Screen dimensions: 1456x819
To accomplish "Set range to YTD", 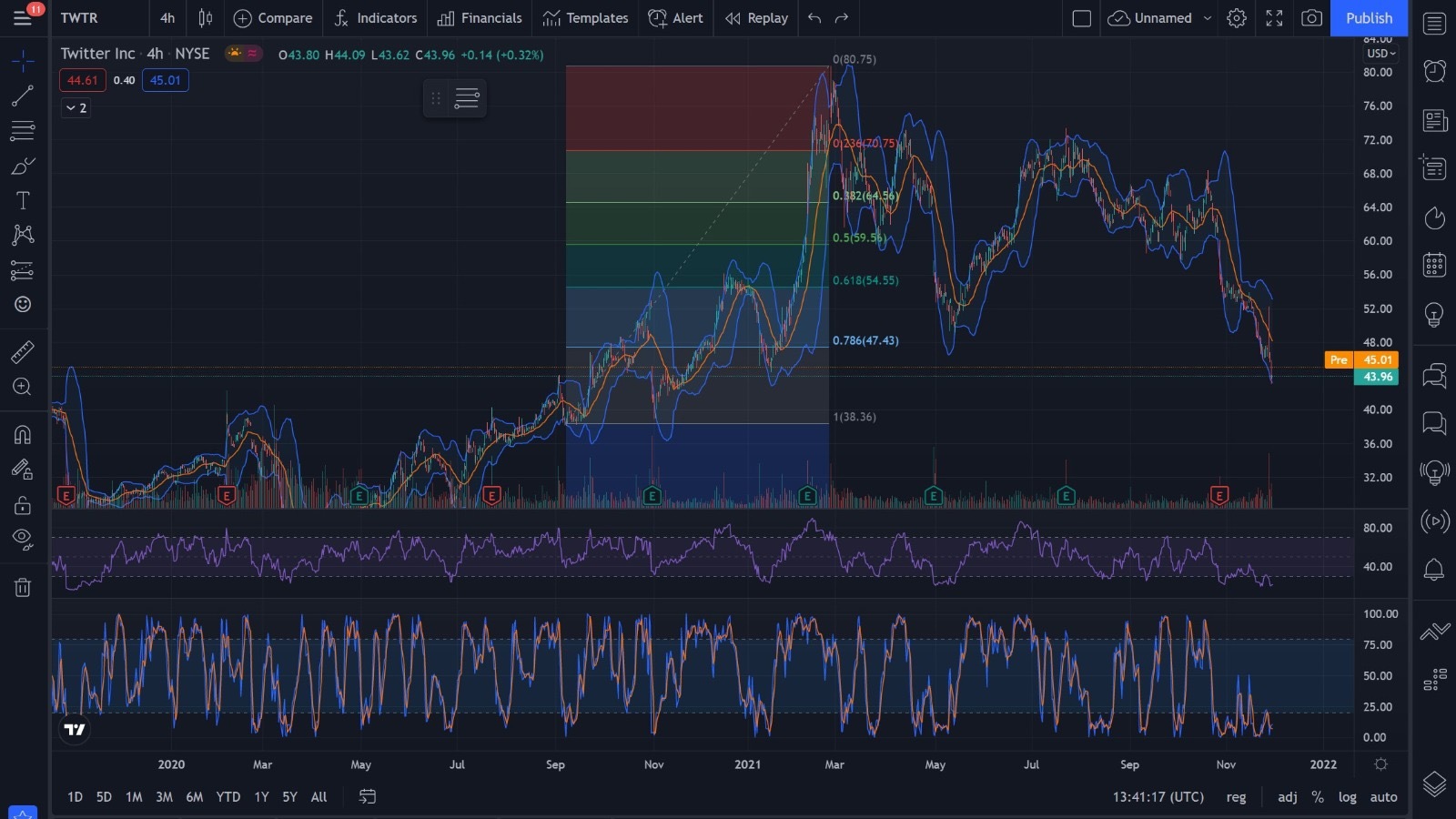I will pos(227,797).
